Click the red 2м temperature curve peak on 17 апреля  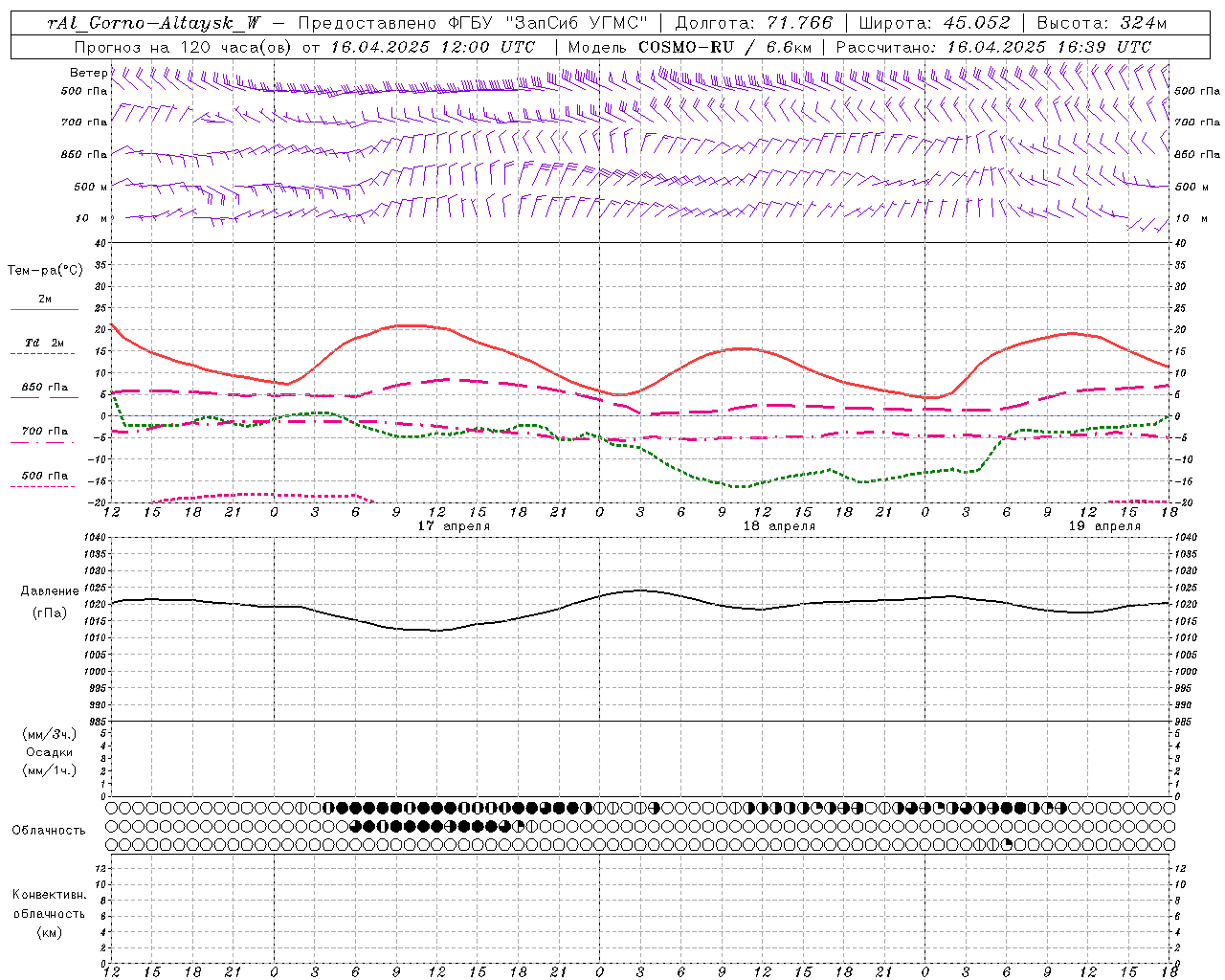(x=410, y=325)
